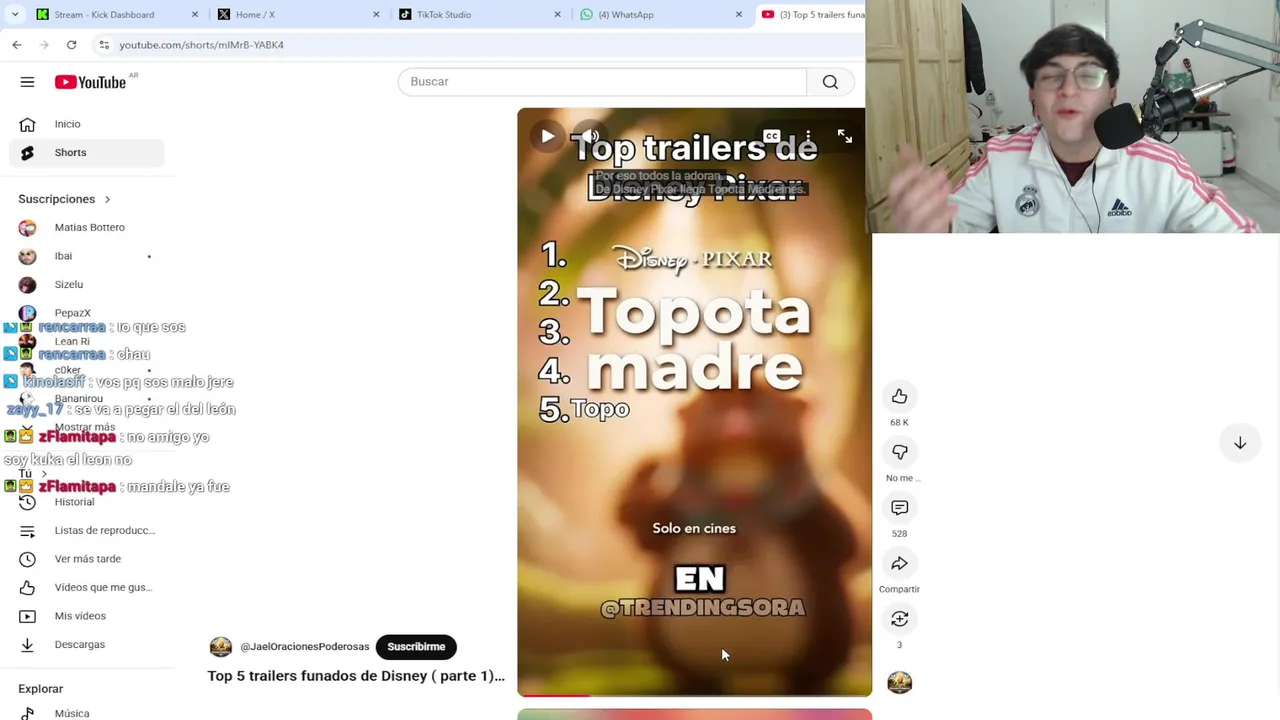Close the TikTok Studio tab
This screenshot has width=1280, height=720.
tap(558, 14)
